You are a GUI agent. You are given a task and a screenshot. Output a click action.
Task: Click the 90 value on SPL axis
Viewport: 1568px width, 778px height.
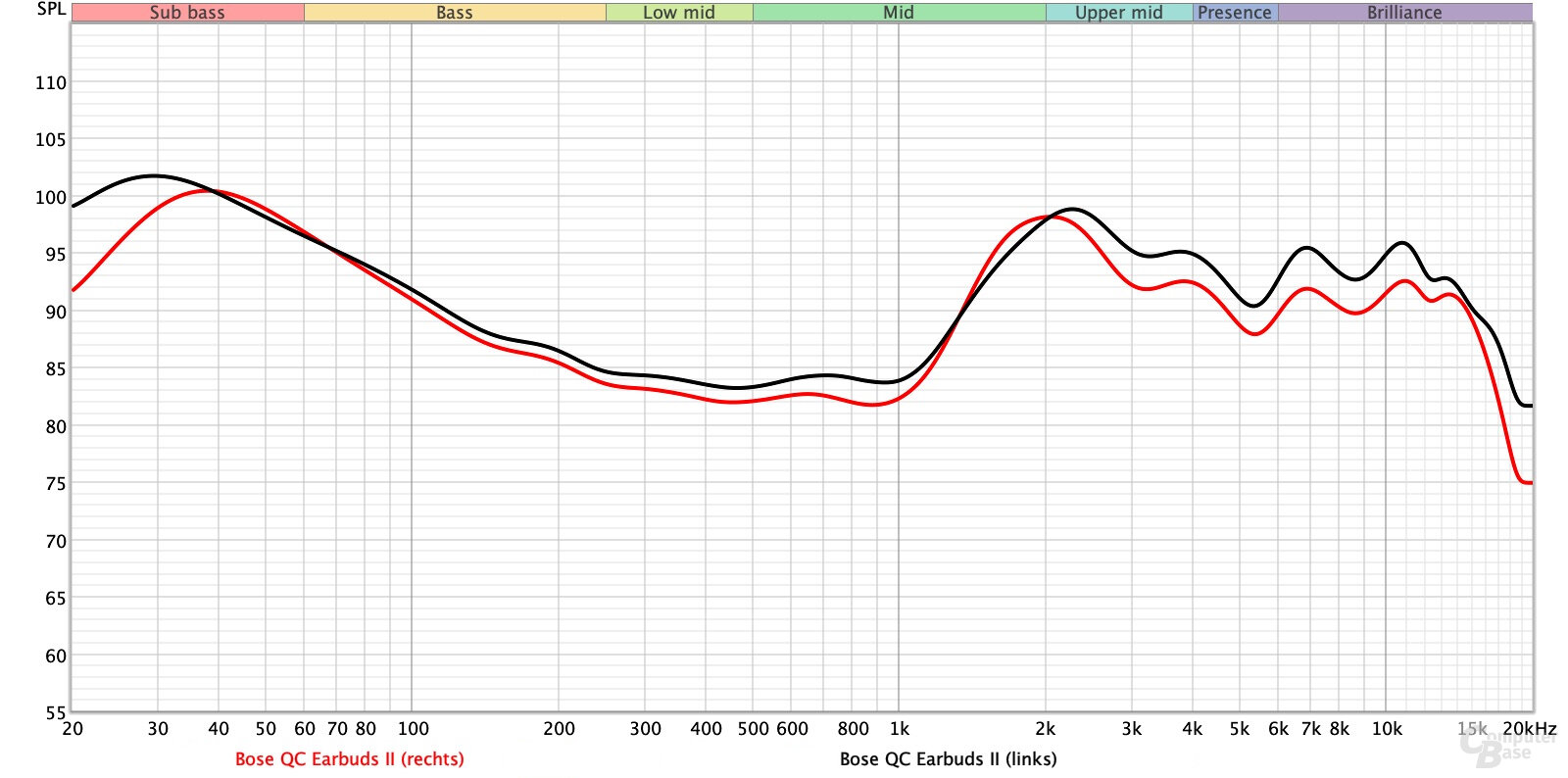[56, 312]
